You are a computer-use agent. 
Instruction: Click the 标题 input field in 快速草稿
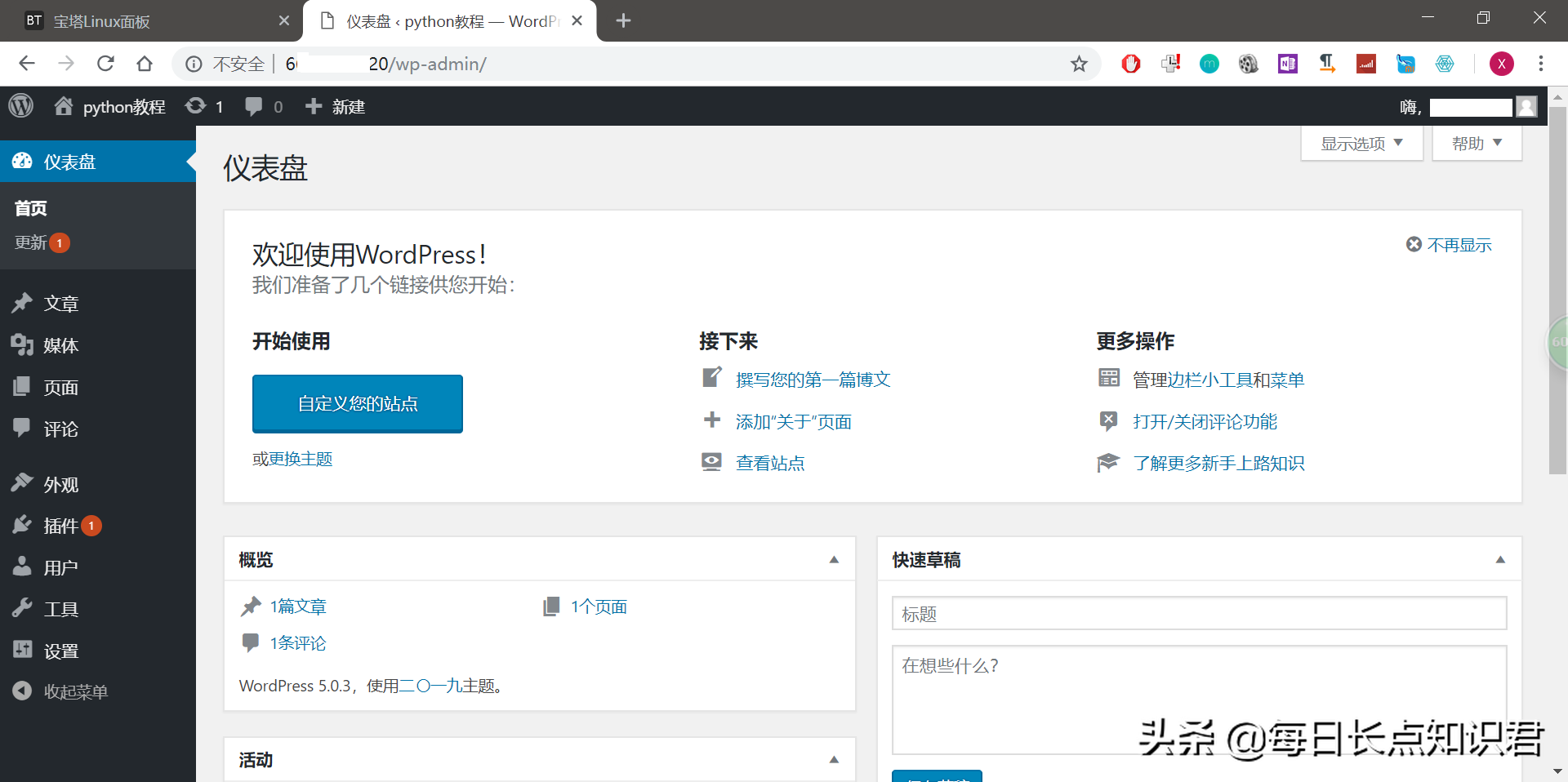[1199, 613]
